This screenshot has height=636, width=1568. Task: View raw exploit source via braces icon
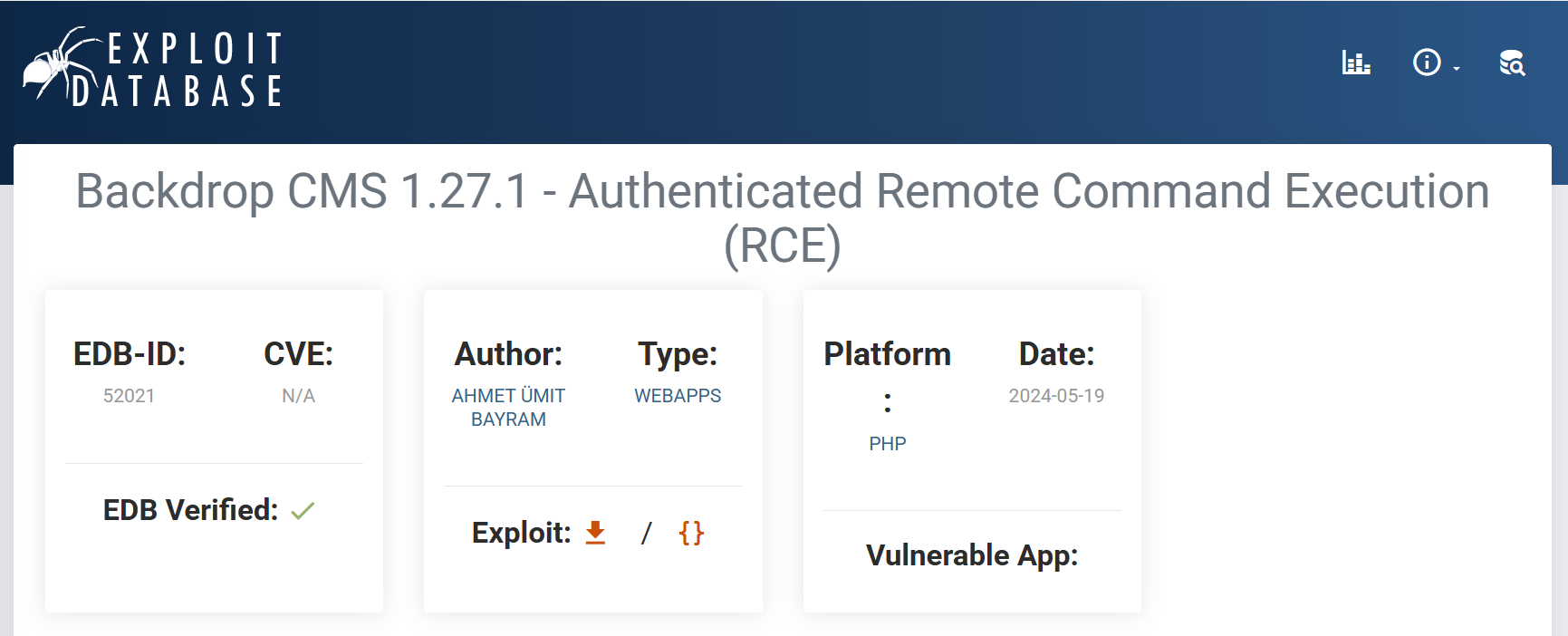[x=691, y=533]
